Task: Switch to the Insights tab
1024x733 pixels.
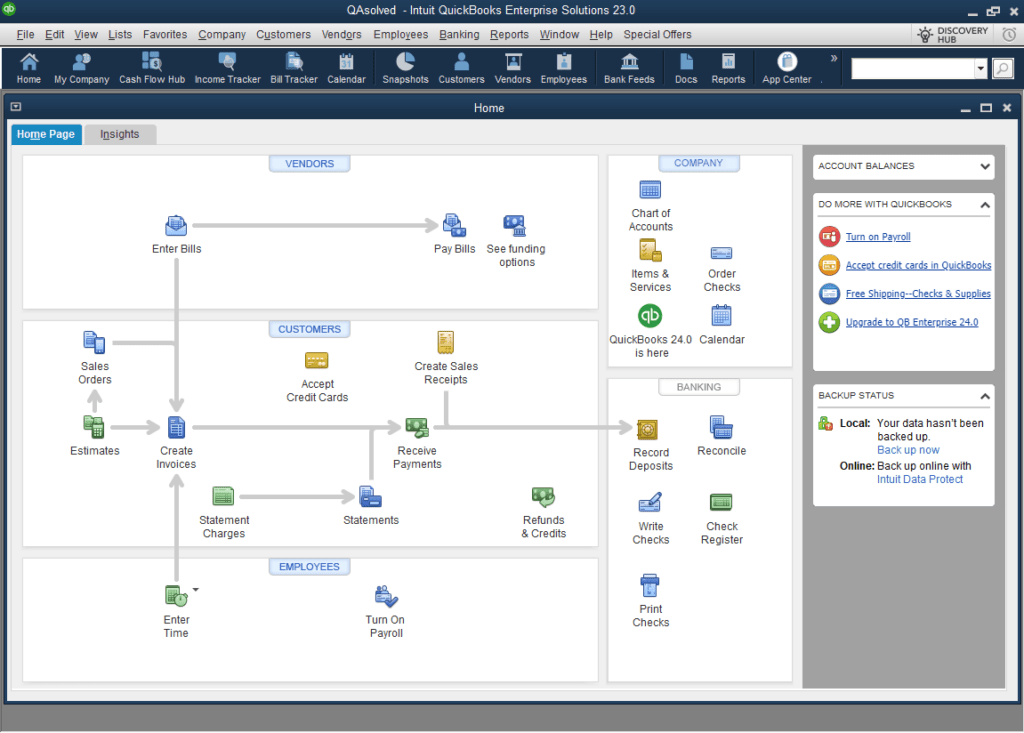Action: tap(119, 132)
